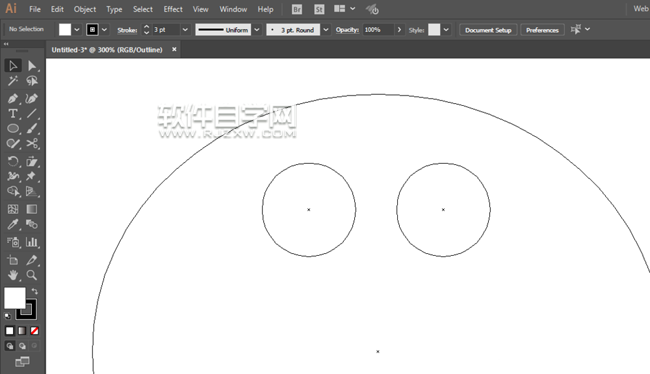
Task: Swap fill and stroke colors
Action: [x=34, y=291]
